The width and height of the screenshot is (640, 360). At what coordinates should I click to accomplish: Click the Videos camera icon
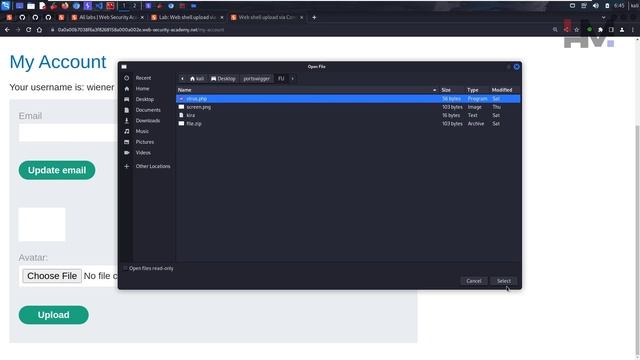click(x=127, y=152)
